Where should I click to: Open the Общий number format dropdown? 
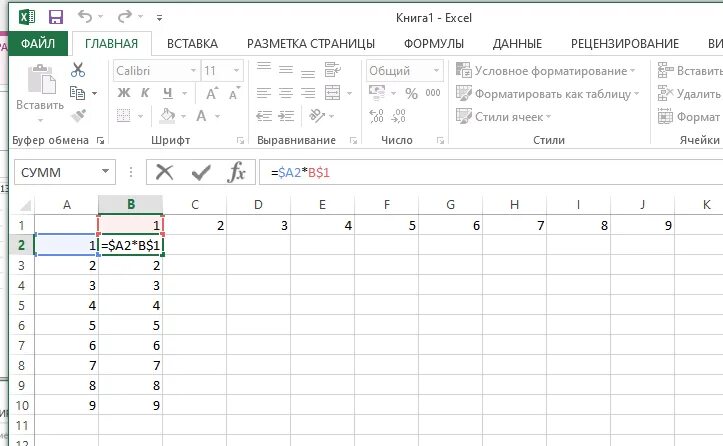[x=436, y=71]
